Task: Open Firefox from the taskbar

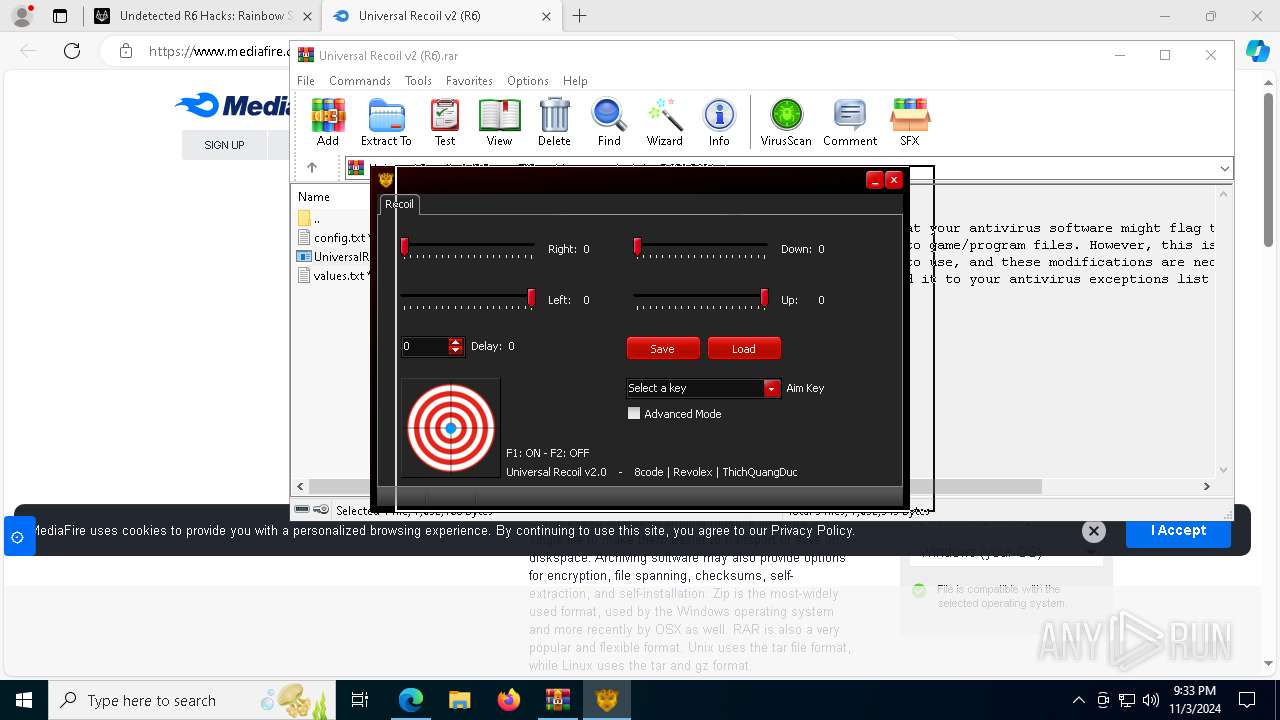Action: coord(509,700)
